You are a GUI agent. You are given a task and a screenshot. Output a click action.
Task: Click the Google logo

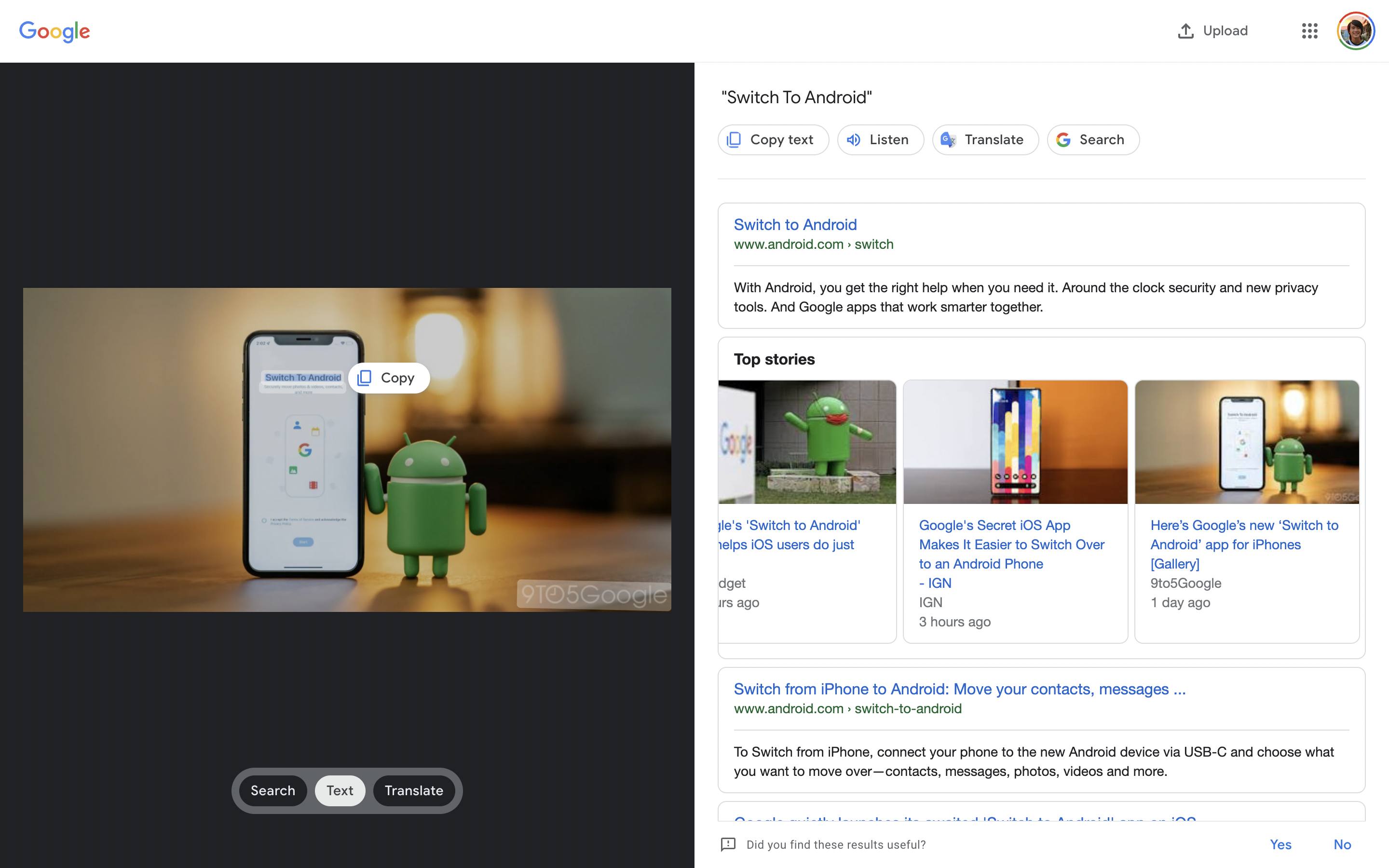[x=54, y=31]
